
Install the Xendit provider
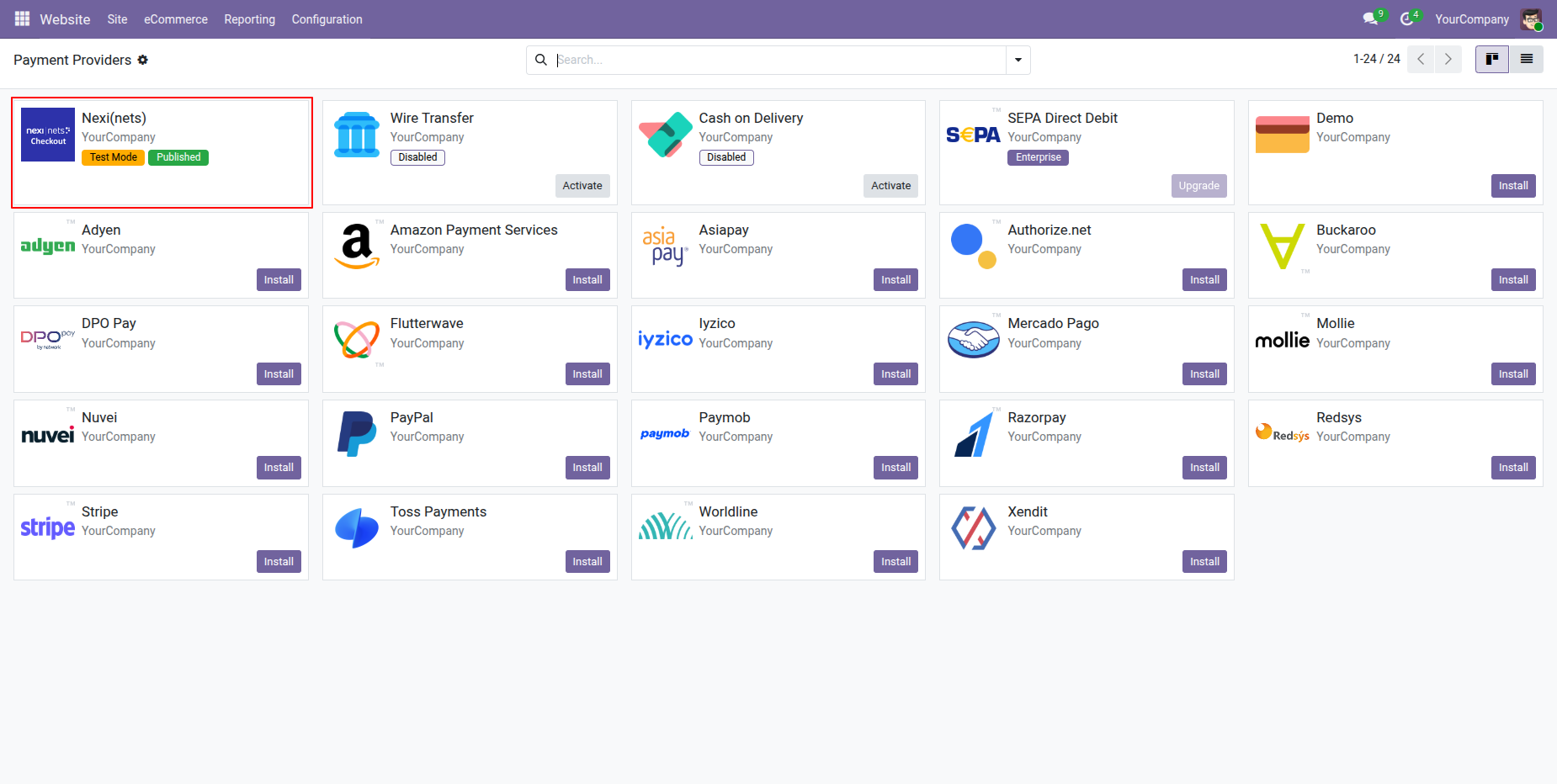(1204, 562)
